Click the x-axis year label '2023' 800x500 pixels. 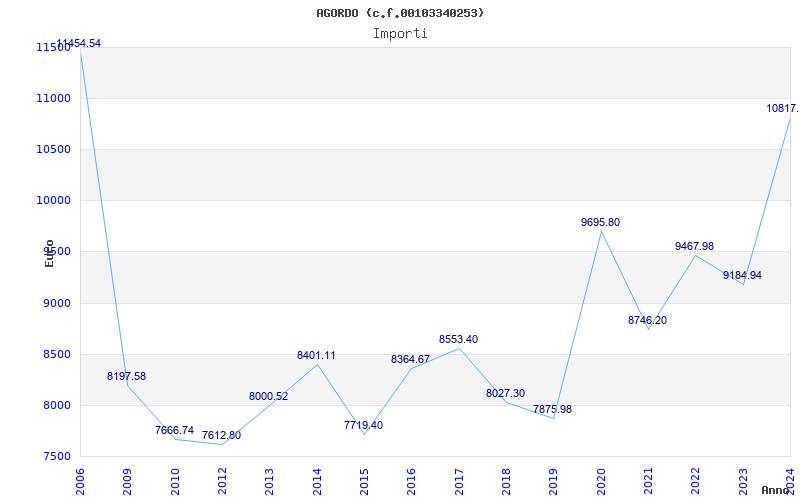[x=743, y=481]
